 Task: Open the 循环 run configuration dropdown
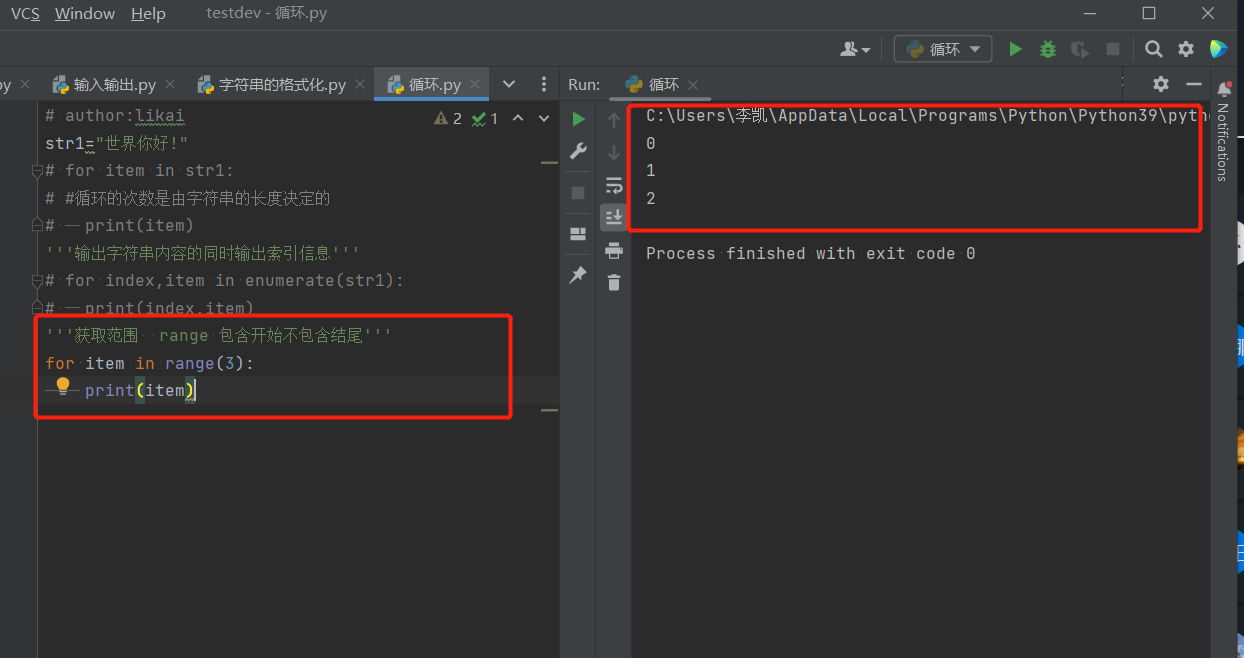click(942, 49)
